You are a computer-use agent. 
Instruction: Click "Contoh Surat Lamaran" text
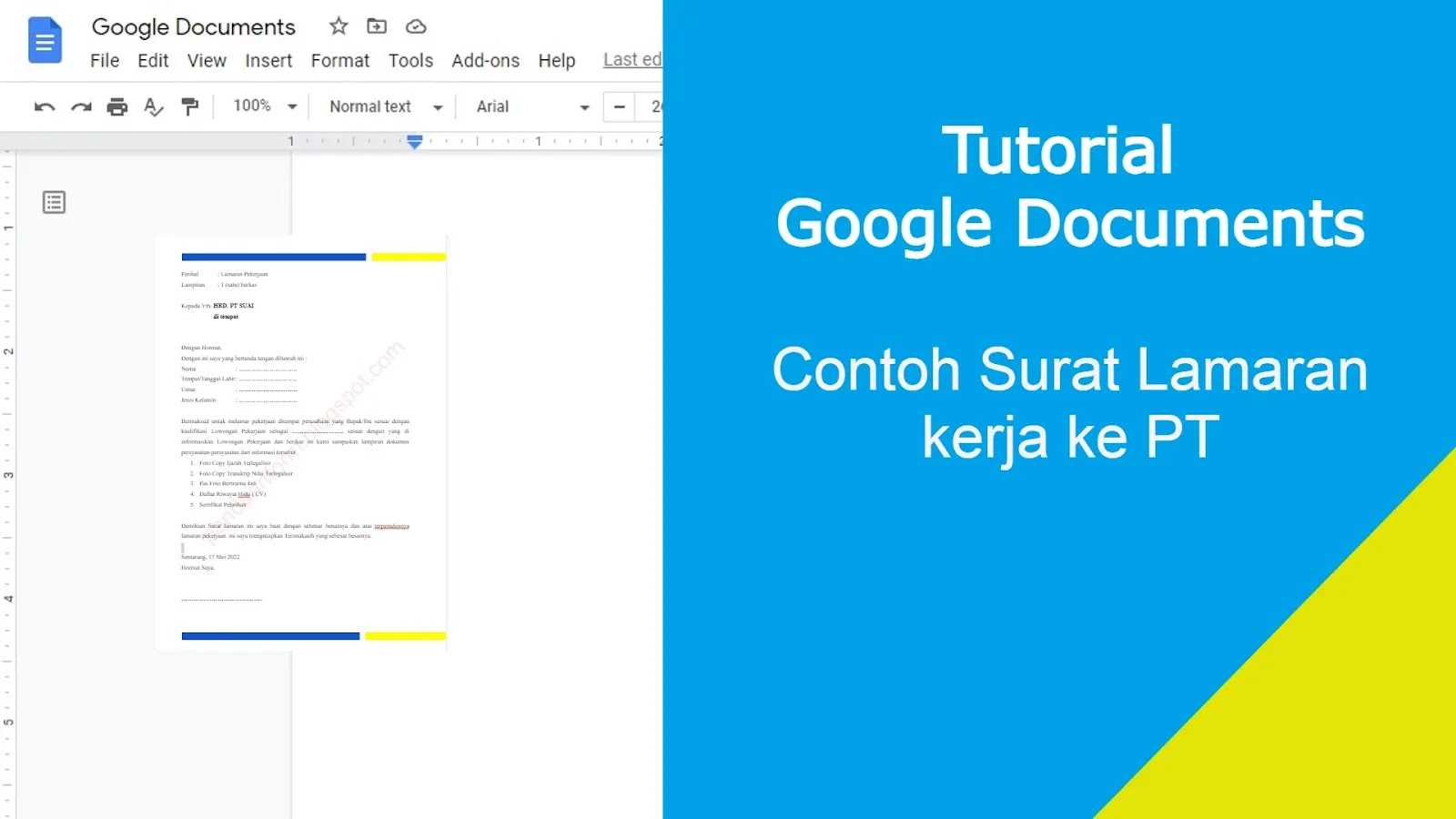(x=1070, y=369)
